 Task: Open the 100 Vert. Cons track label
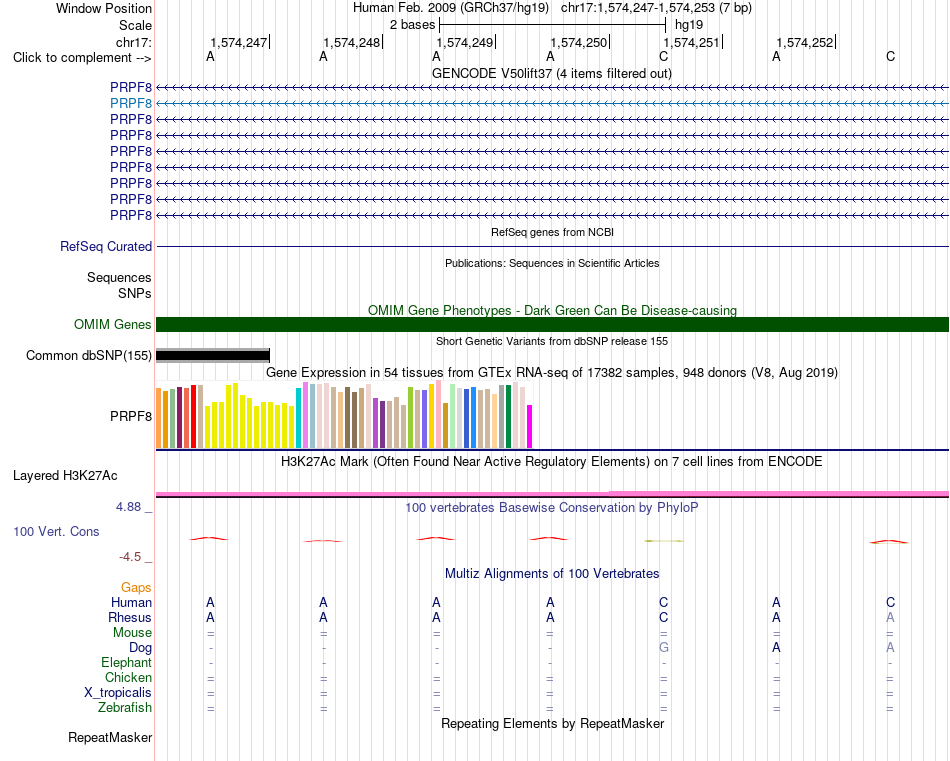[x=56, y=531]
